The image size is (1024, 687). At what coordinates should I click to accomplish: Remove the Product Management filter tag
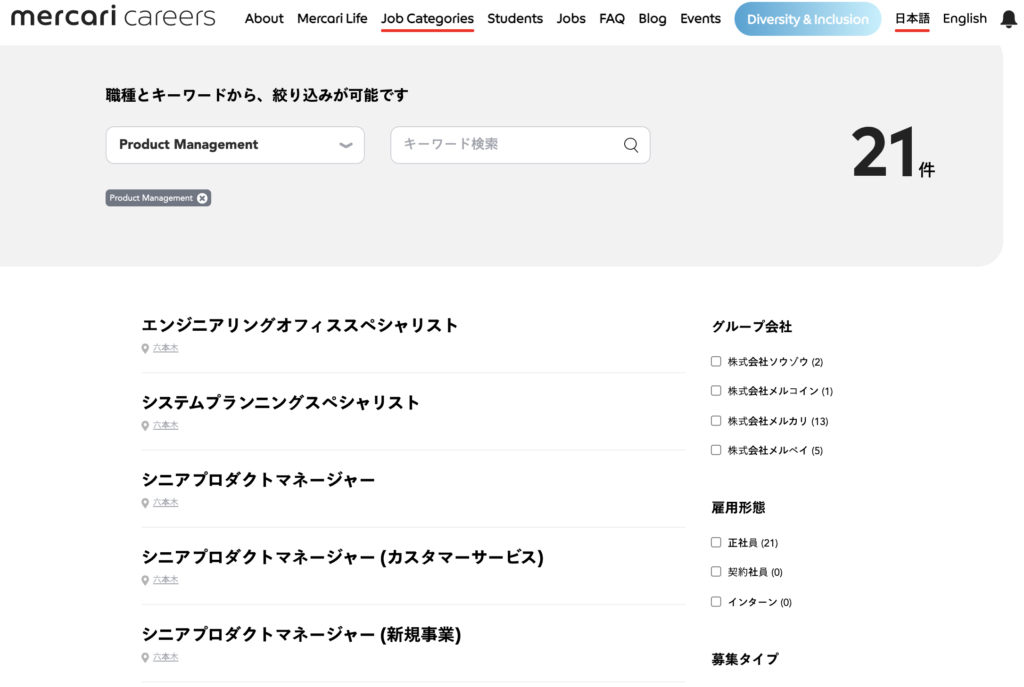[x=202, y=198]
